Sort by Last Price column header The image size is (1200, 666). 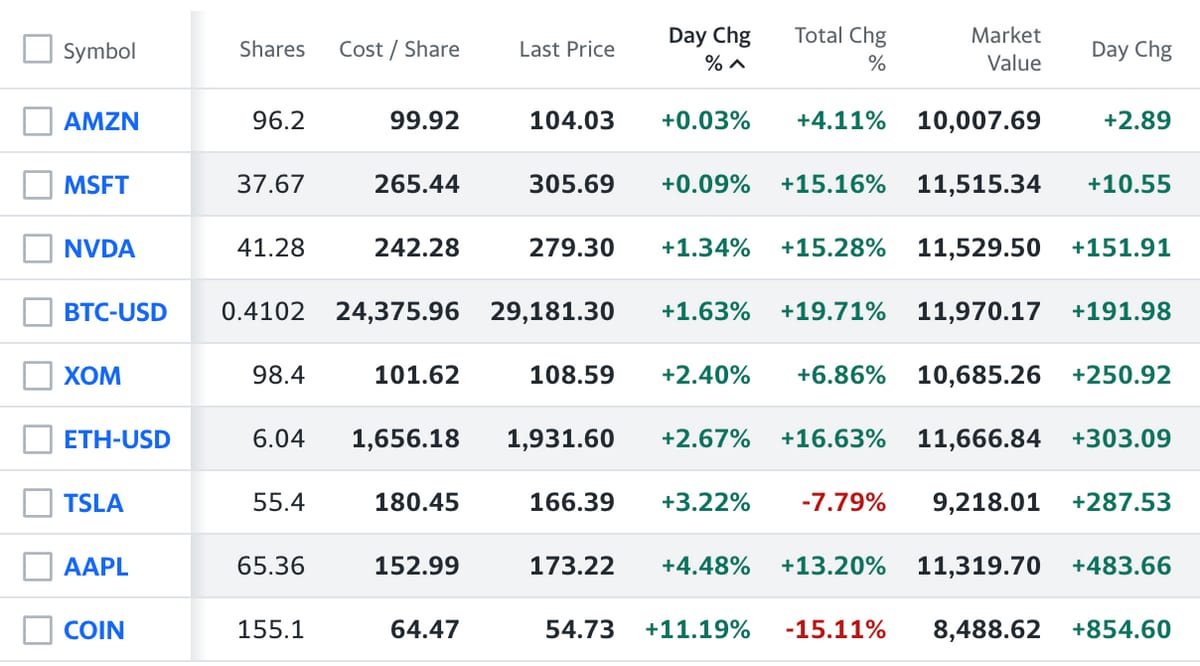pos(566,49)
